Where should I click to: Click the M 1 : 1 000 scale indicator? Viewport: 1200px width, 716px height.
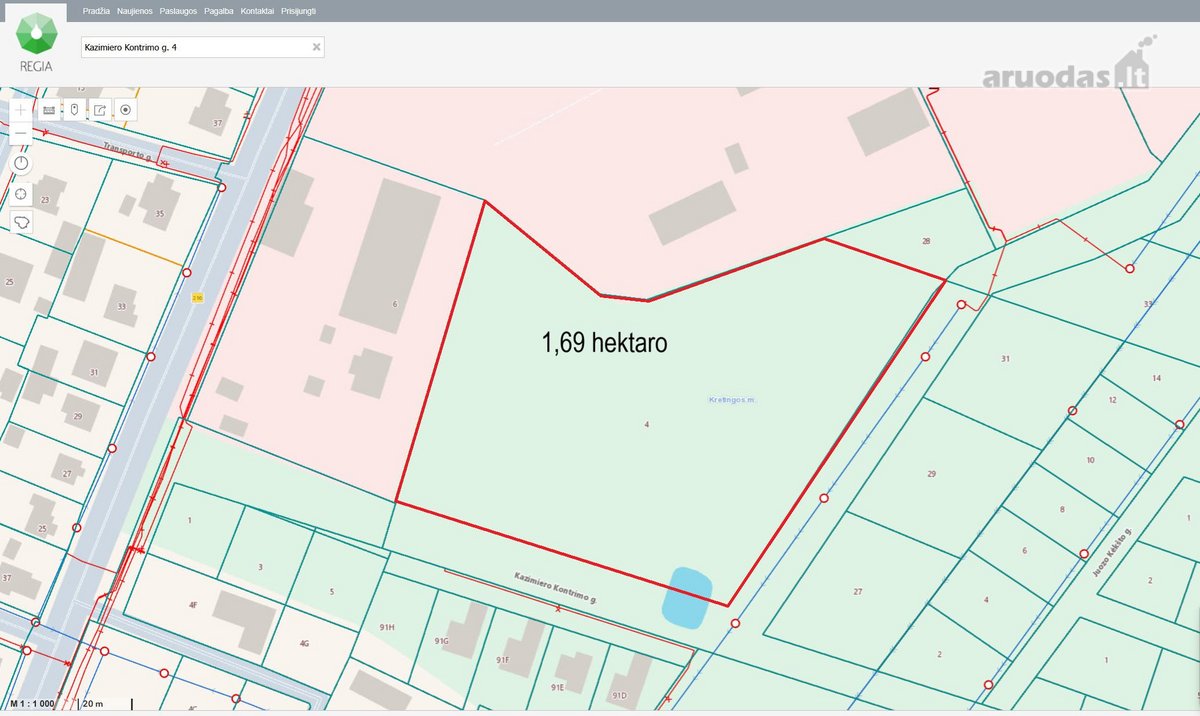pyautogui.click(x=30, y=704)
